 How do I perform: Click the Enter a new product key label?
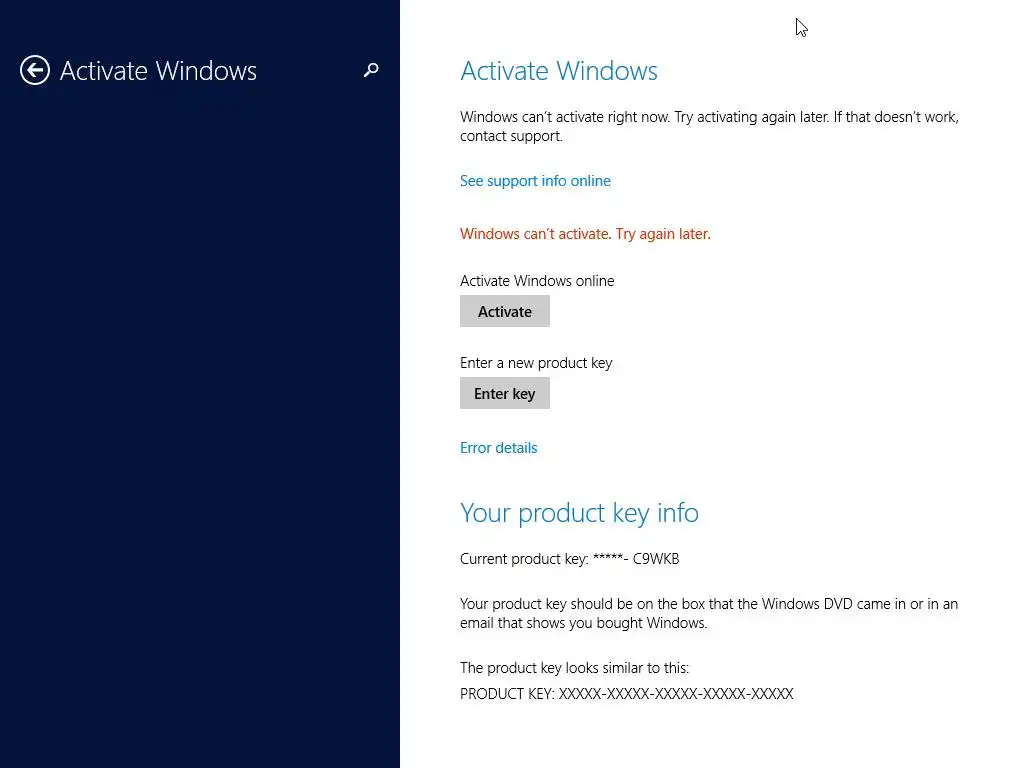pos(536,363)
